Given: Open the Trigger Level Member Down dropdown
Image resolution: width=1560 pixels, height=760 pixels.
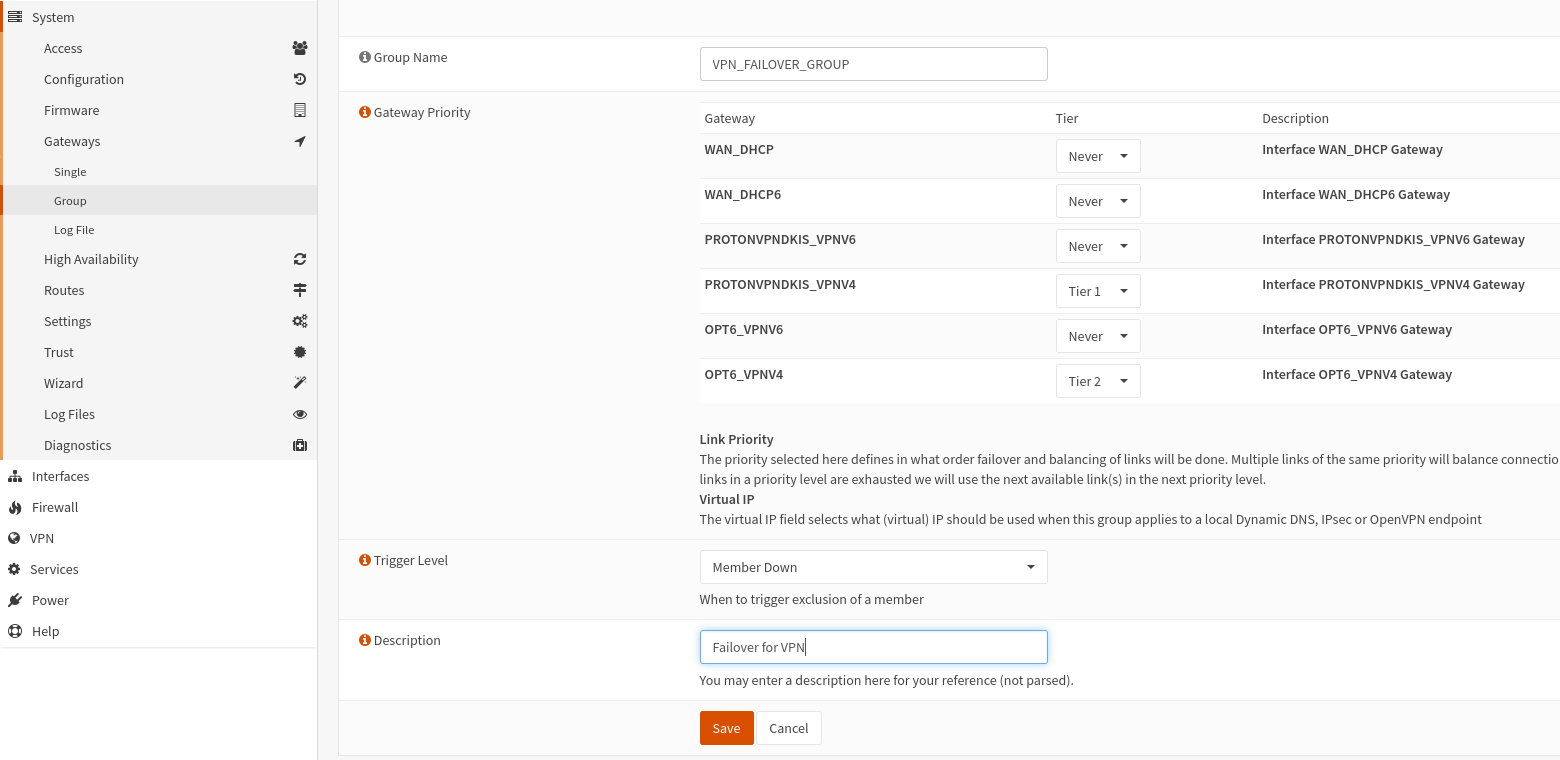Looking at the screenshot, I should [873, 567].
